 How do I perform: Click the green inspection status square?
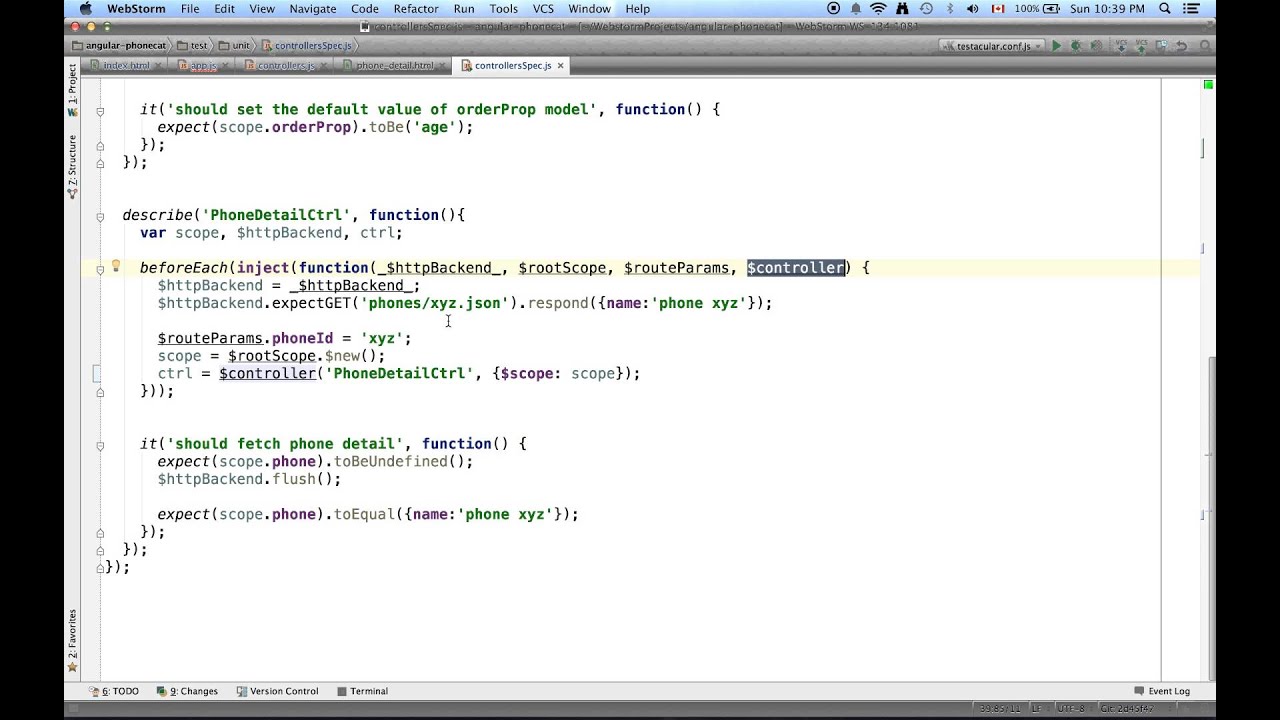(x=1208, y=85)
